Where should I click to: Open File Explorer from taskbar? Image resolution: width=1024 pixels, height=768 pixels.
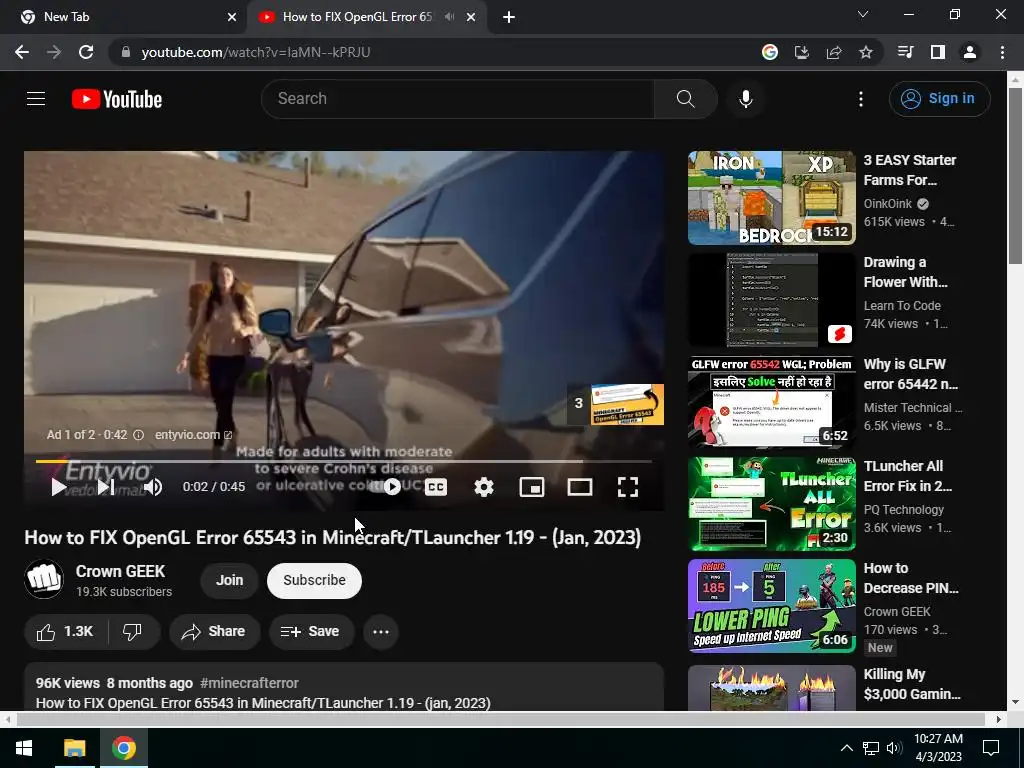click(x=74, y=748)
